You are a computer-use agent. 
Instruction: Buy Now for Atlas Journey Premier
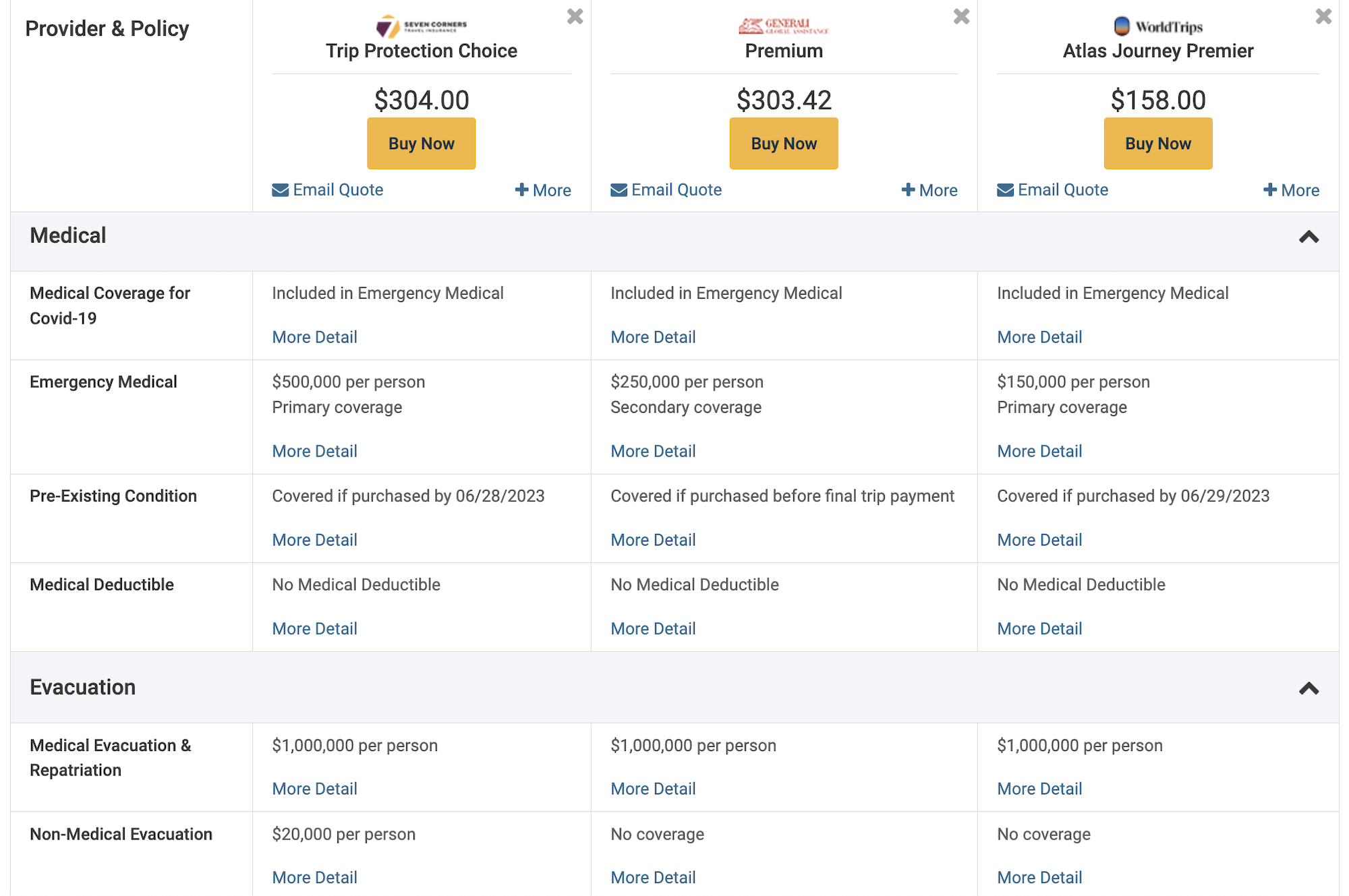click(x=1157, y=143)
